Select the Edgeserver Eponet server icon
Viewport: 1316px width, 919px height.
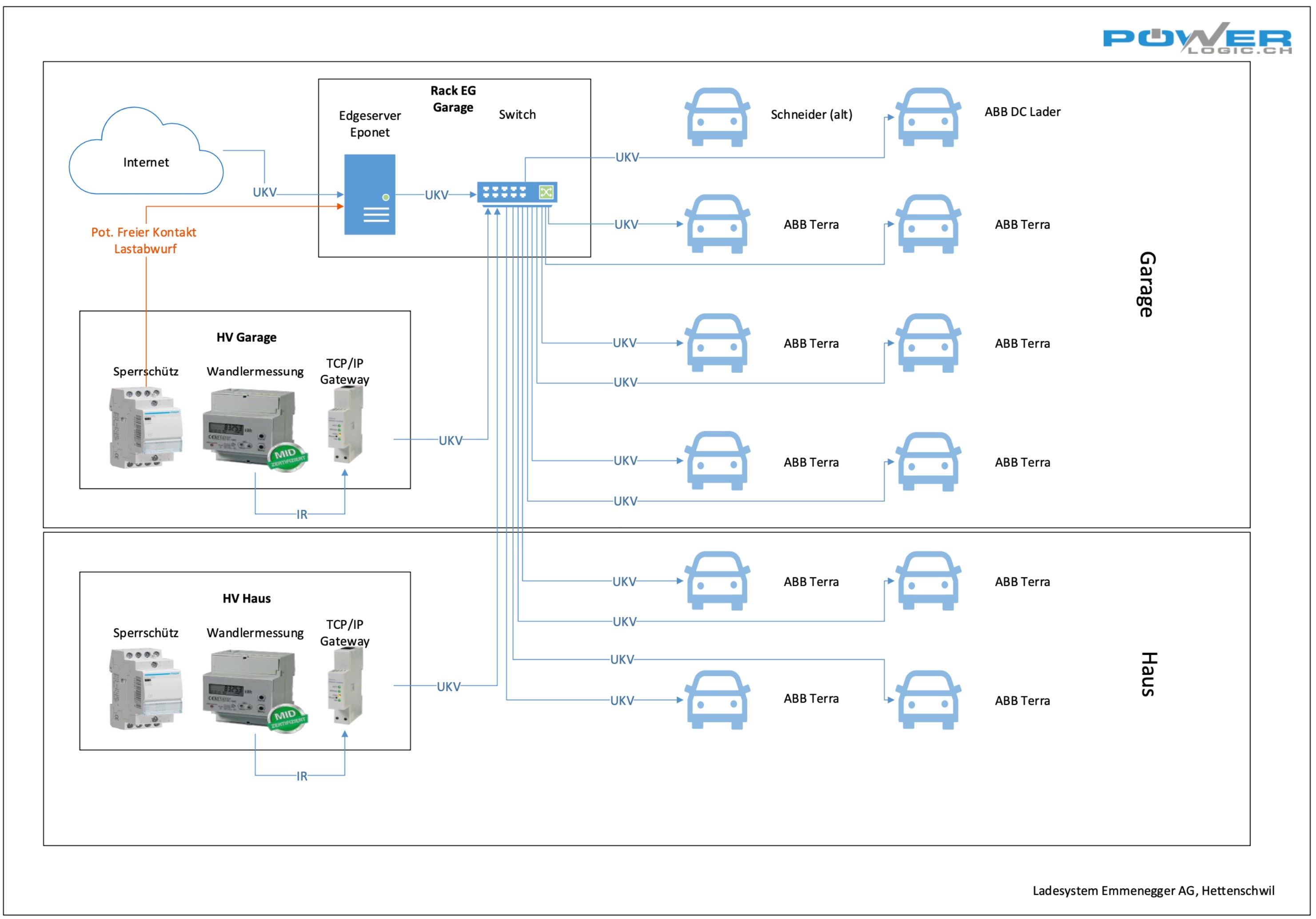(370, 194)
